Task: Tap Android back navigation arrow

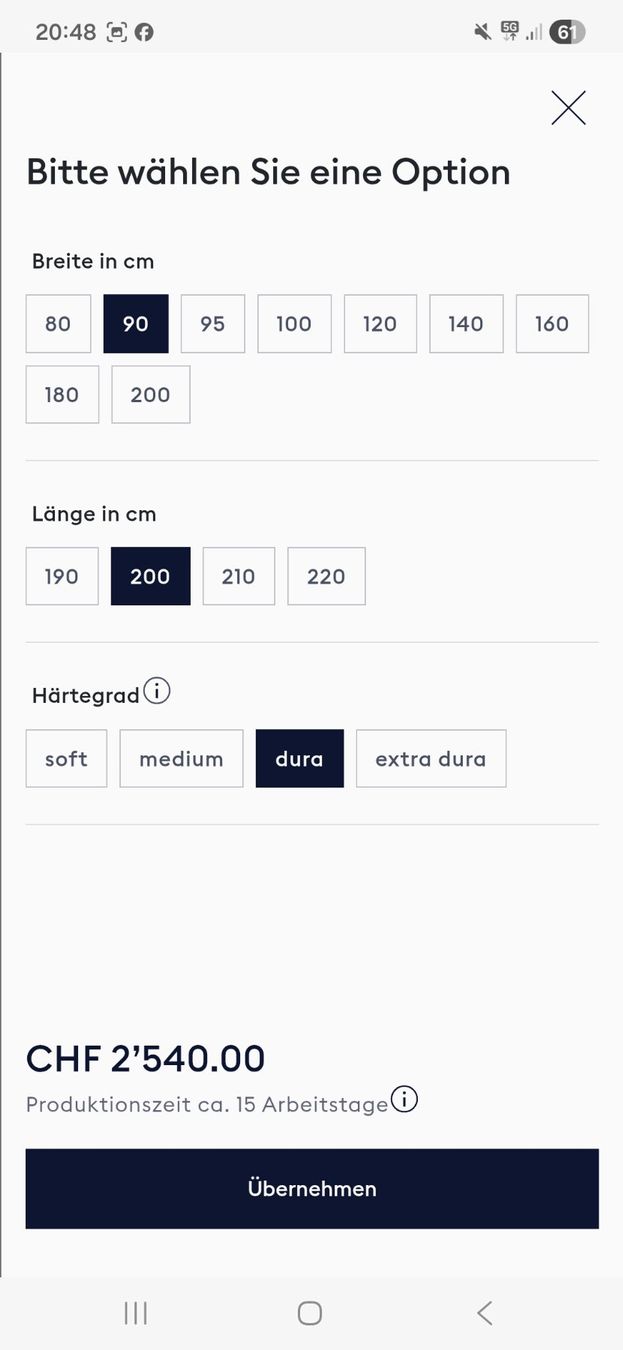Action: pos(484,1313)
